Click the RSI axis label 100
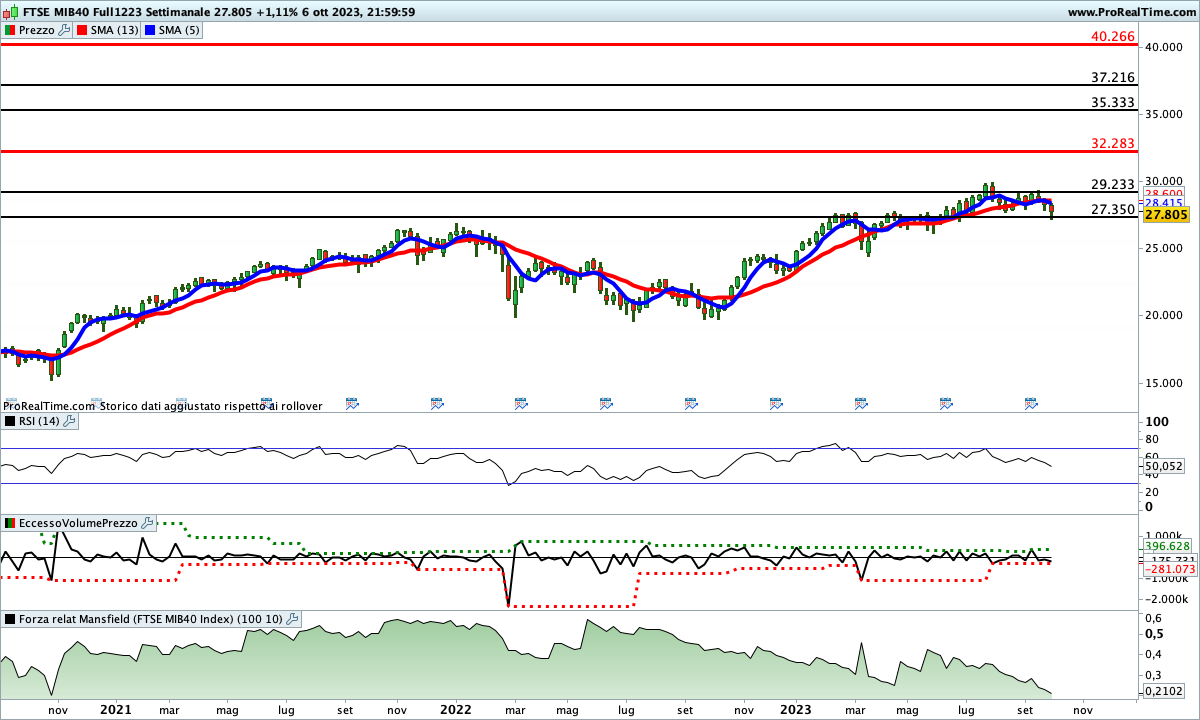Image resolution: width=1200 pixels, height=720 pixels. (x=1157, y=422)
